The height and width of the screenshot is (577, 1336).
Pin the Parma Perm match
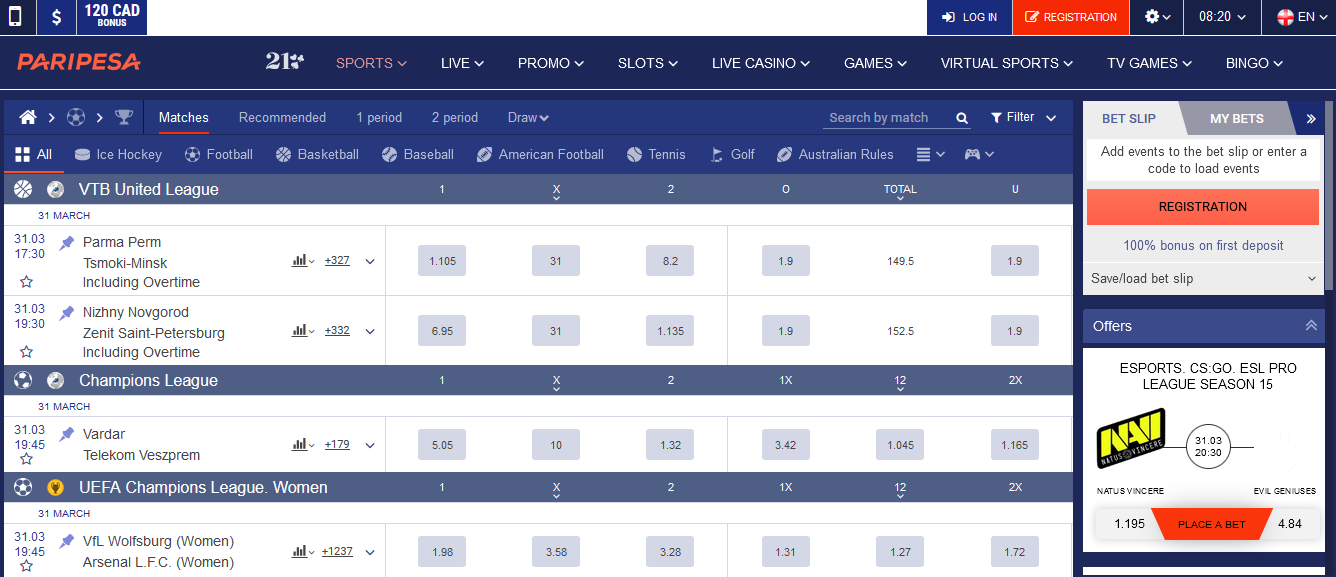pos(67,243)
